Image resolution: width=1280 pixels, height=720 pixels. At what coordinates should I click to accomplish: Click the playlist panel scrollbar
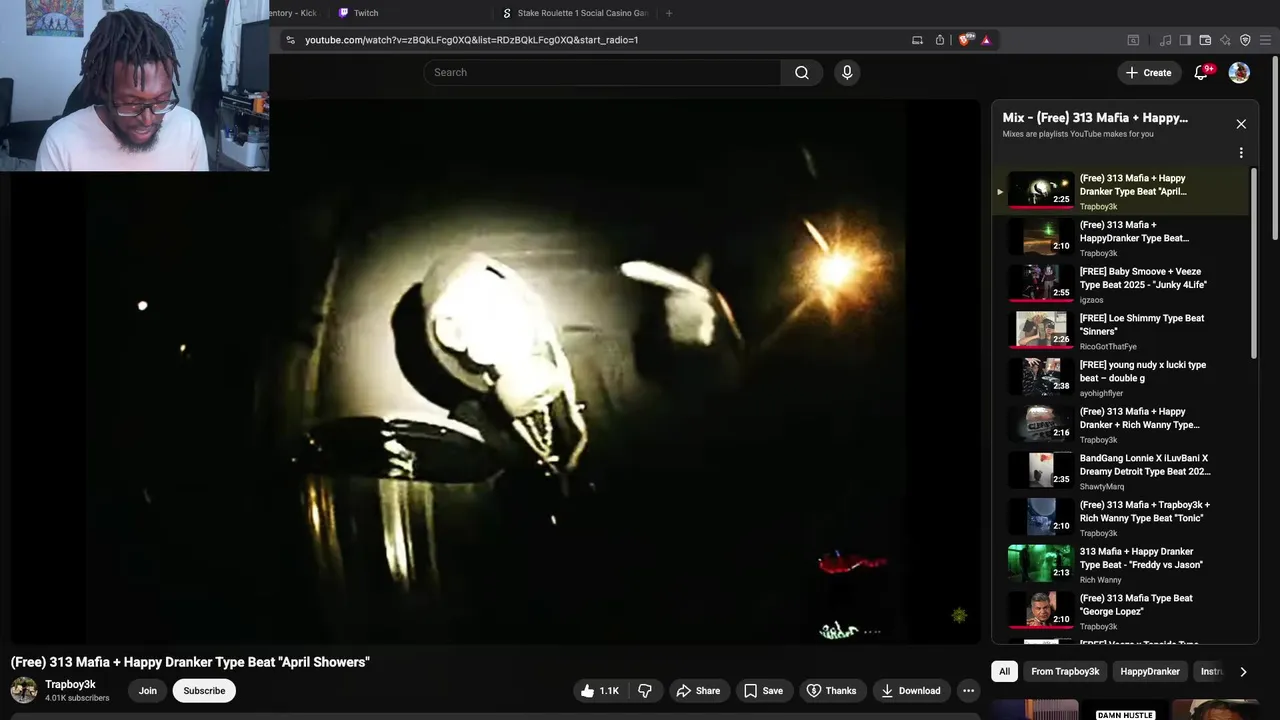click(1254, 263)
